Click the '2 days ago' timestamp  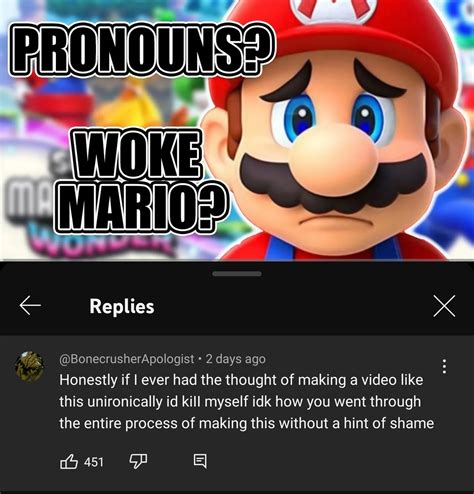pos(235,359)
